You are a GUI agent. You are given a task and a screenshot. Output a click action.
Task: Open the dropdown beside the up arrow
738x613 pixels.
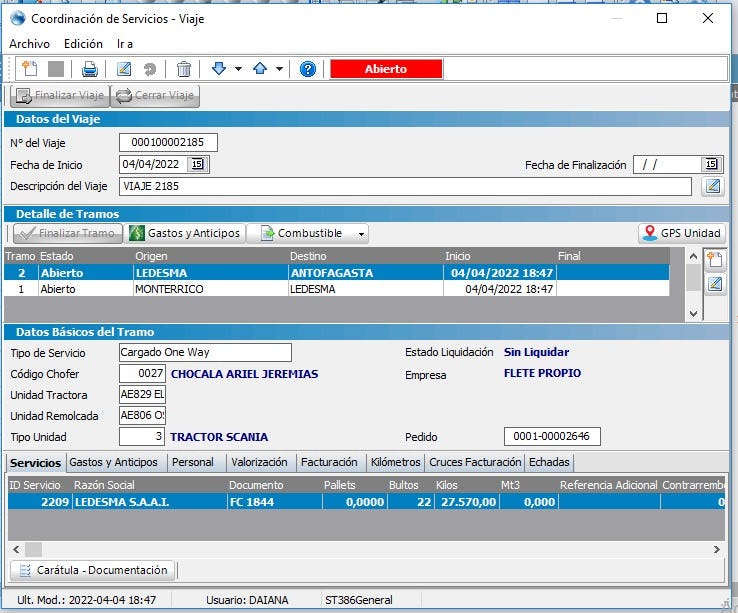point(279,69)
